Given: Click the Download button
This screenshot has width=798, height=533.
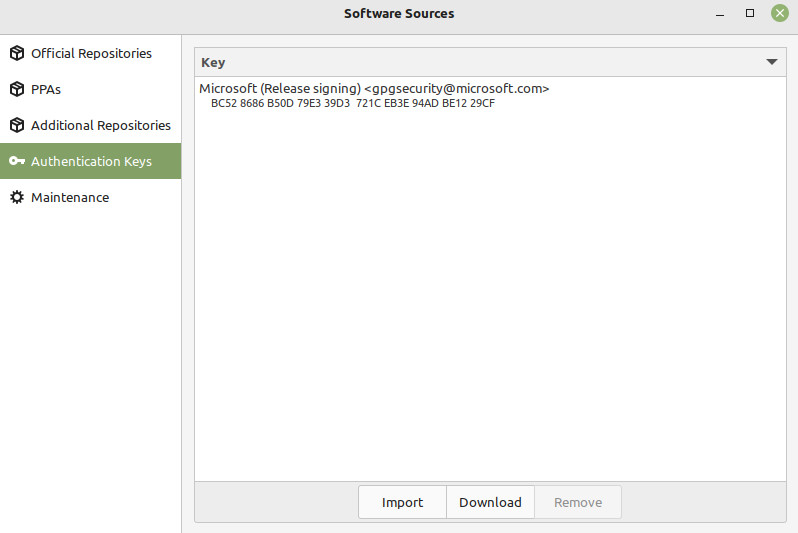Looking at the screenshot, I should (490, 502).
